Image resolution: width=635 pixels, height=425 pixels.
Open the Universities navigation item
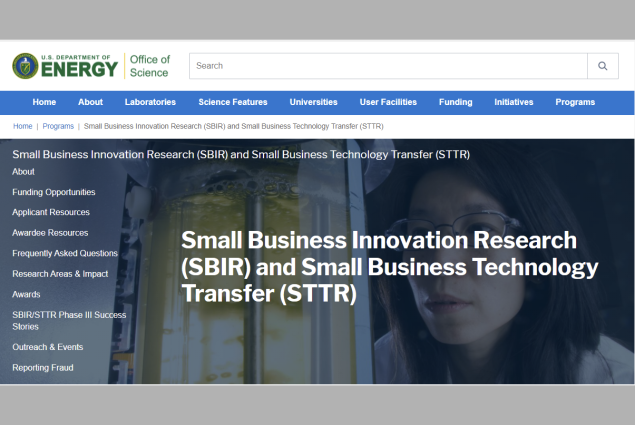(313, 102)
